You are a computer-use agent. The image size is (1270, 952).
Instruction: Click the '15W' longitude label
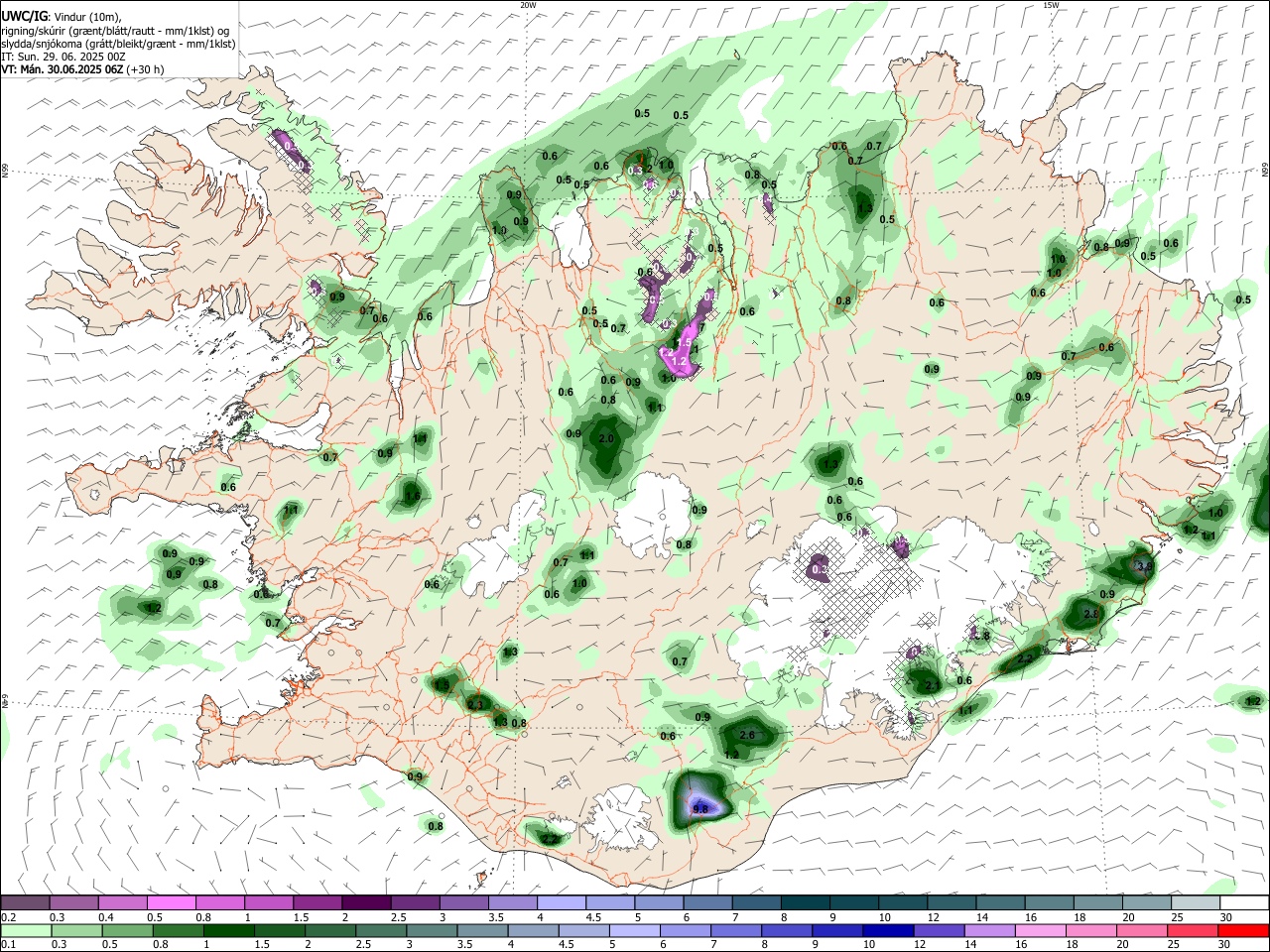[1051, 5]
